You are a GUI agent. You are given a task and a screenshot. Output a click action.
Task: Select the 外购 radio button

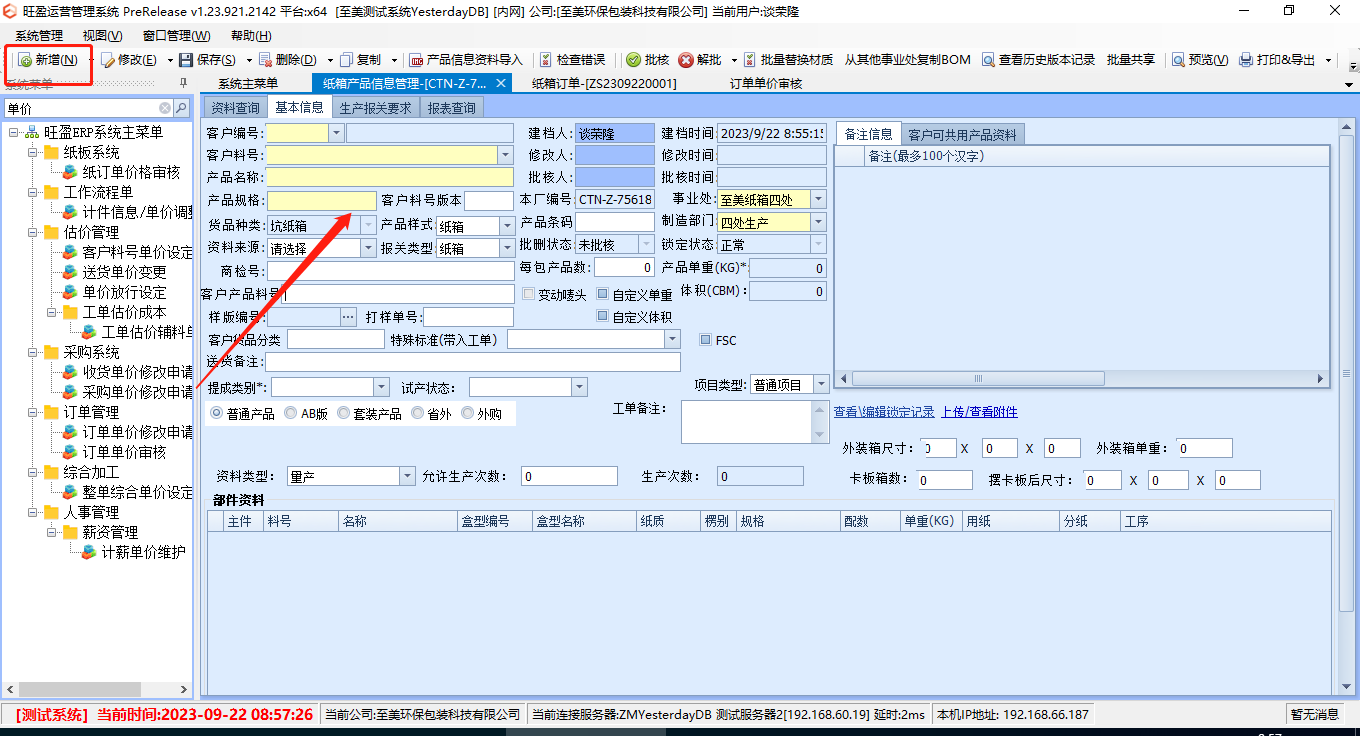coord(467,413)
